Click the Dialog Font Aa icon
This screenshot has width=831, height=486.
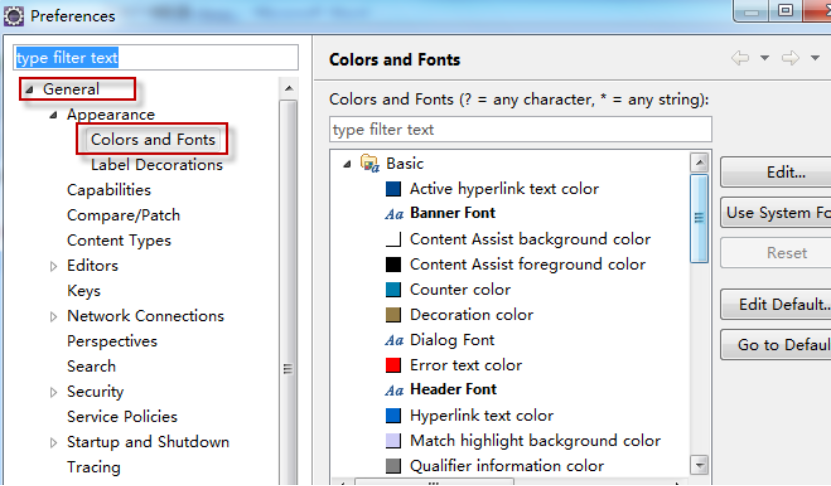coord(394,340)
